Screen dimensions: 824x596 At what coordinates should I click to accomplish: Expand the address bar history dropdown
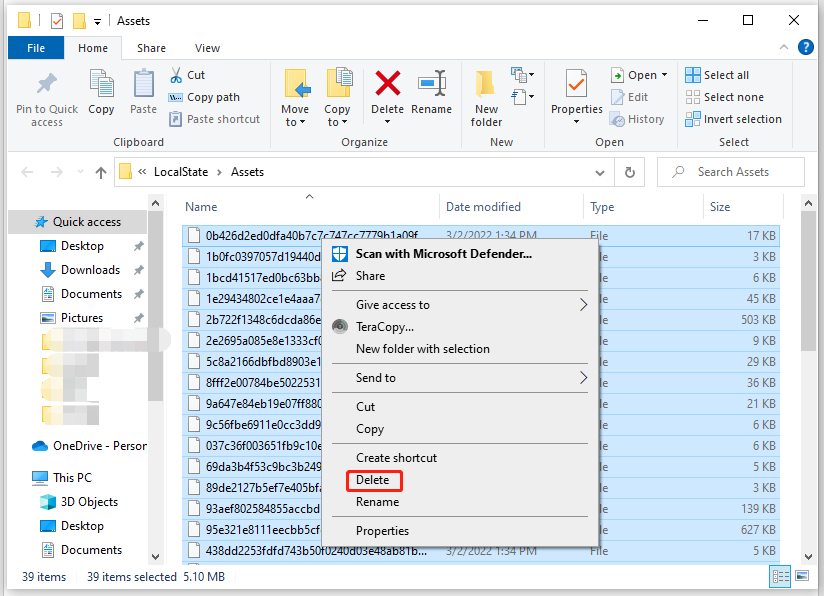coord(600,172)
